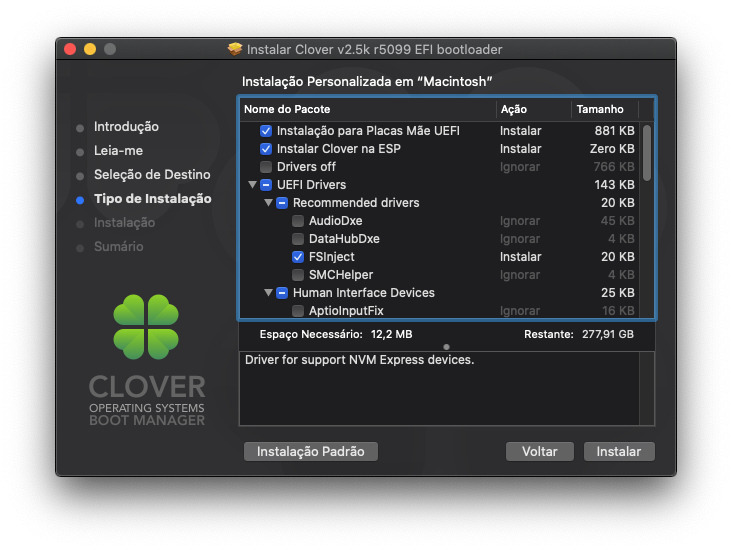732x550 pixels.
Task: Select the FSInject row name
Action: pos(331,257)
